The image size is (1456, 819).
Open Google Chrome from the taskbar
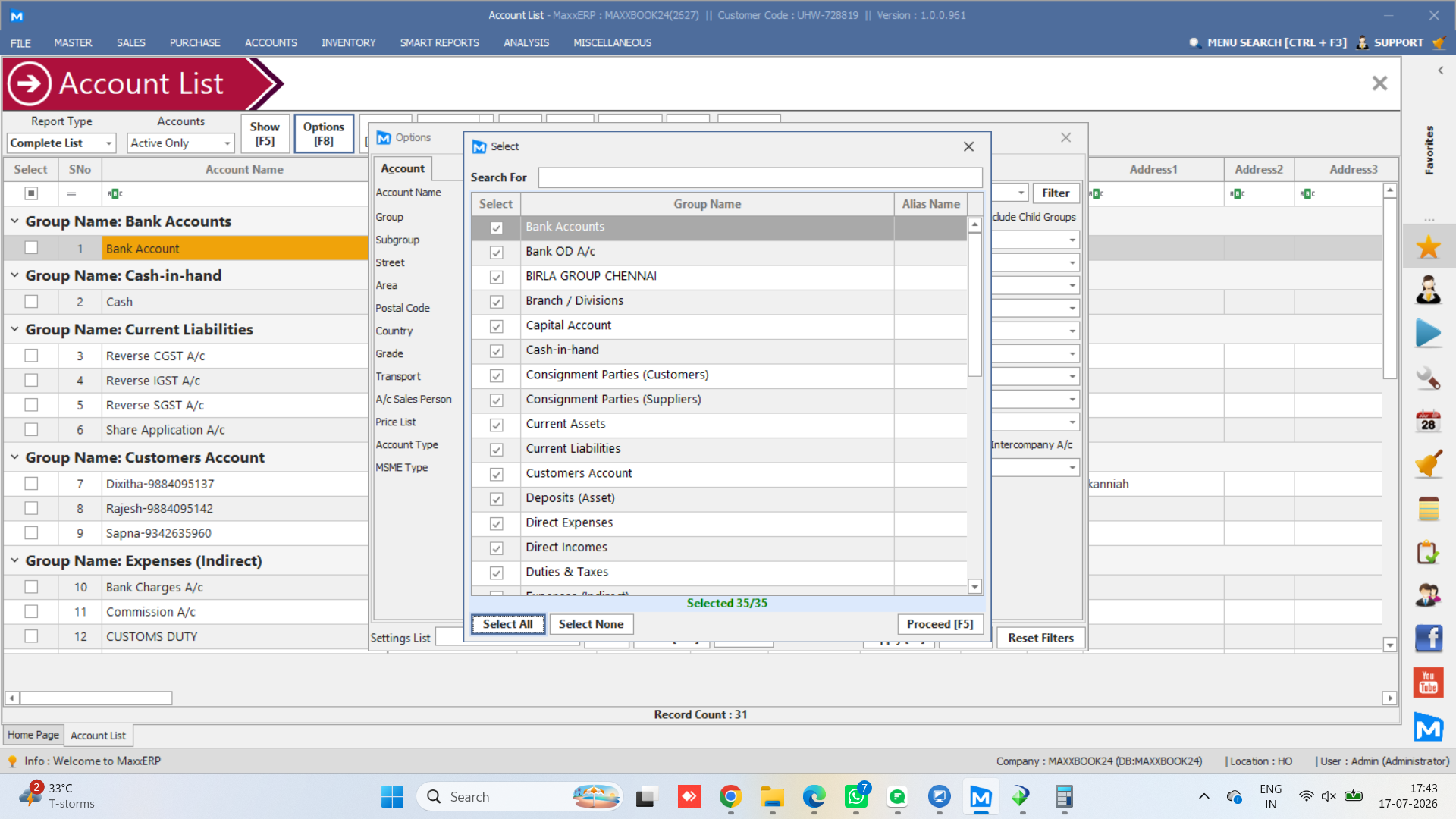click(x=730, y=796)
